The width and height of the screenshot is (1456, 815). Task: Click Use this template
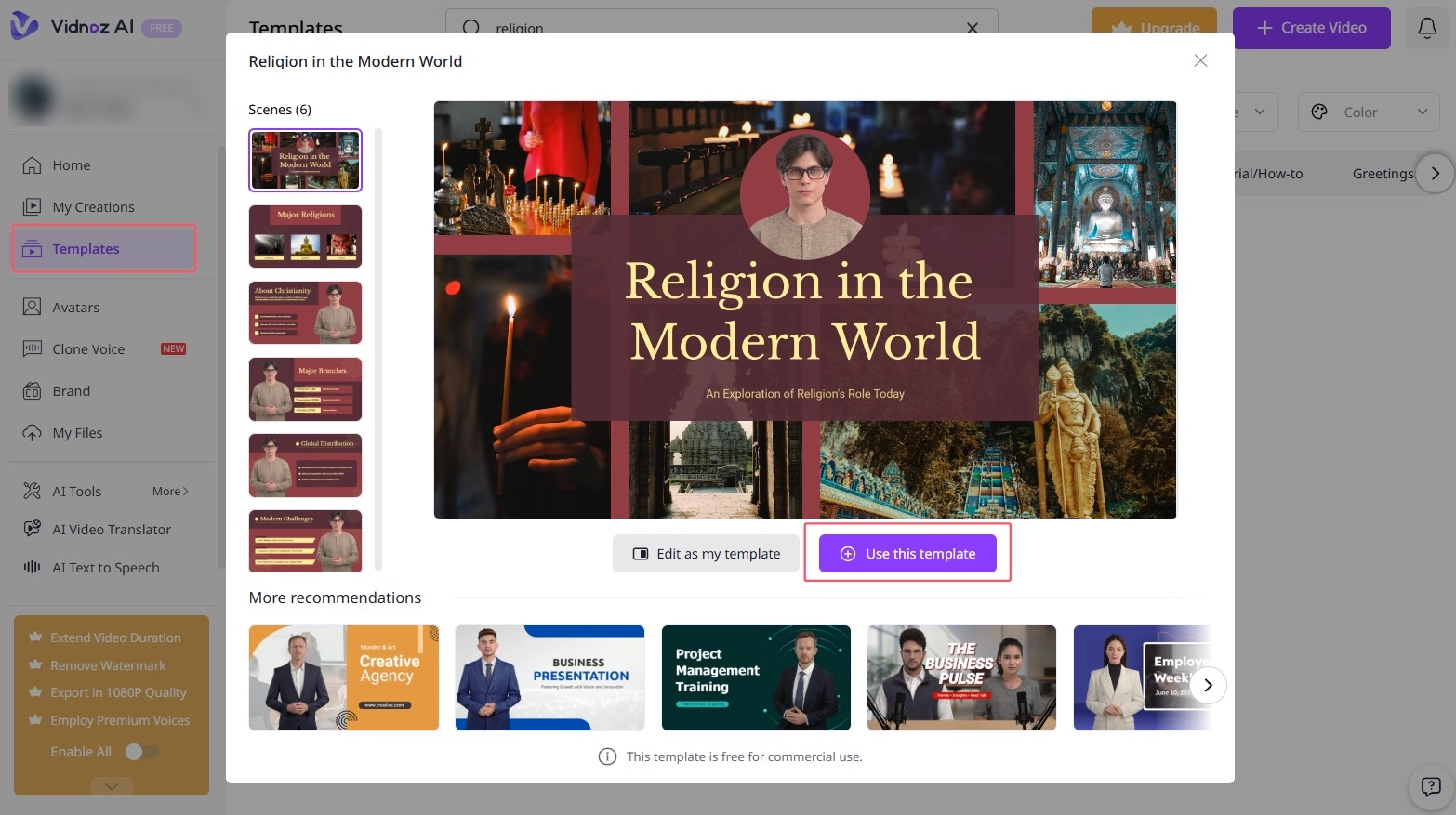[x=907, y=553]
